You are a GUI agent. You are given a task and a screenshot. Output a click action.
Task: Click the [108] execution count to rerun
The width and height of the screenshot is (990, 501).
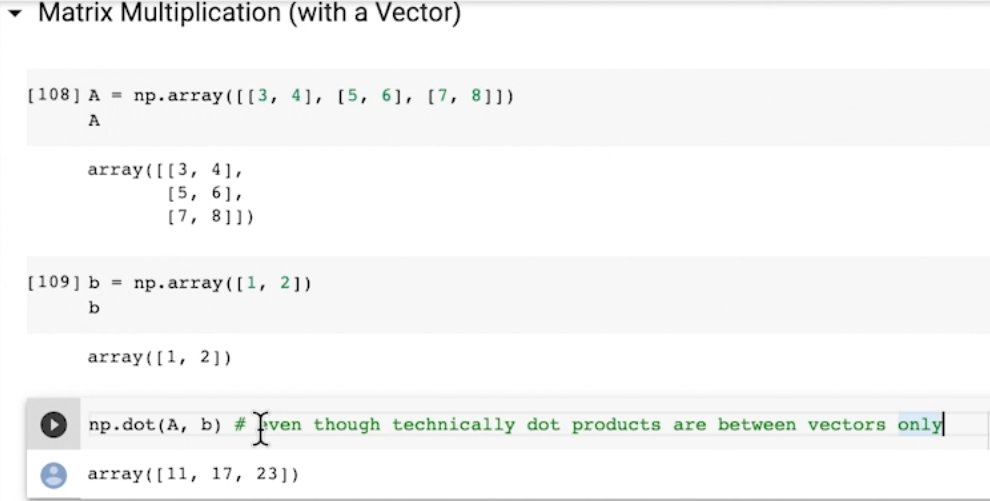(x=54, y=96)
